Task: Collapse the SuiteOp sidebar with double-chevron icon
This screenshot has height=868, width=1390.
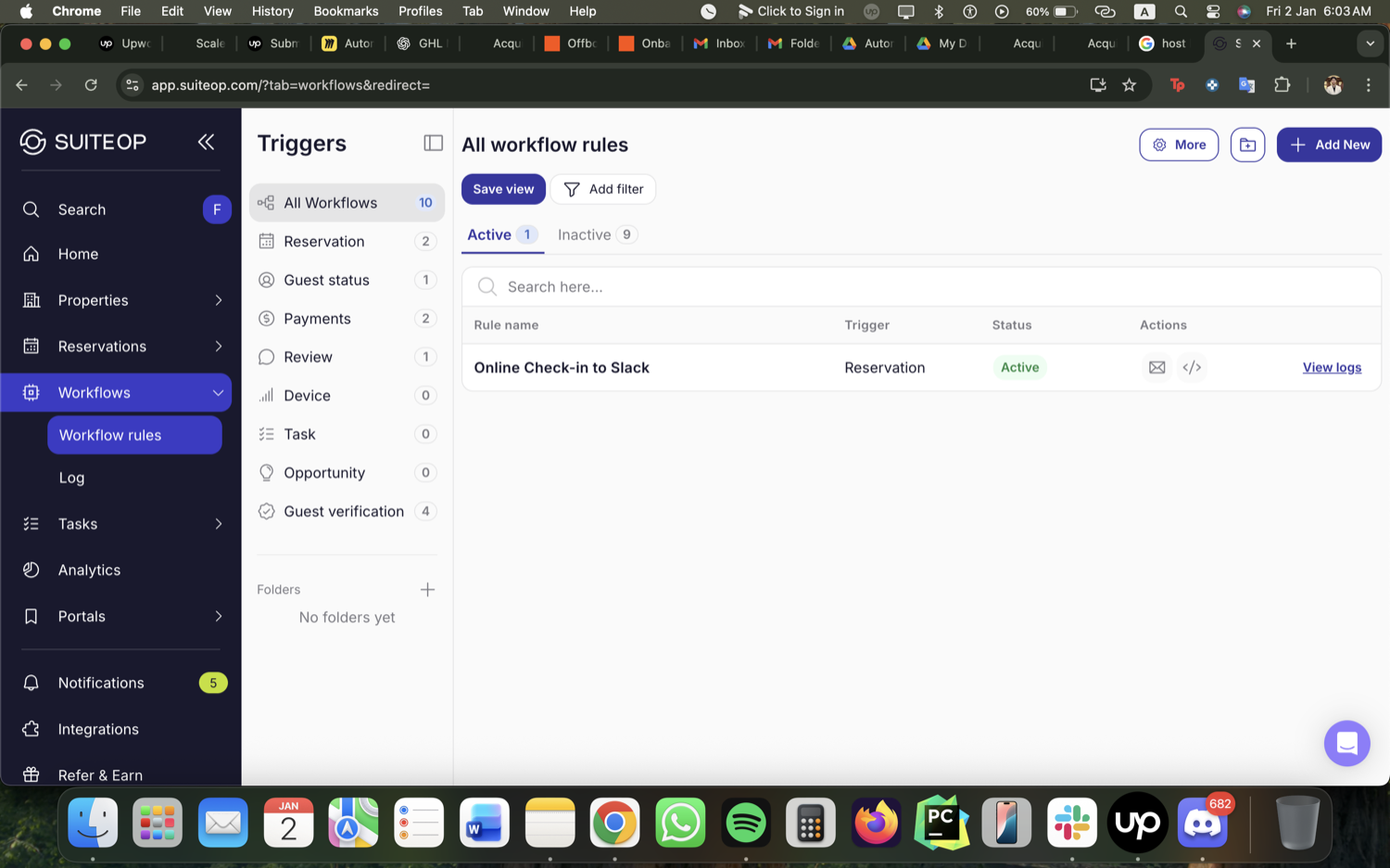Action: [x=206, y=142]
